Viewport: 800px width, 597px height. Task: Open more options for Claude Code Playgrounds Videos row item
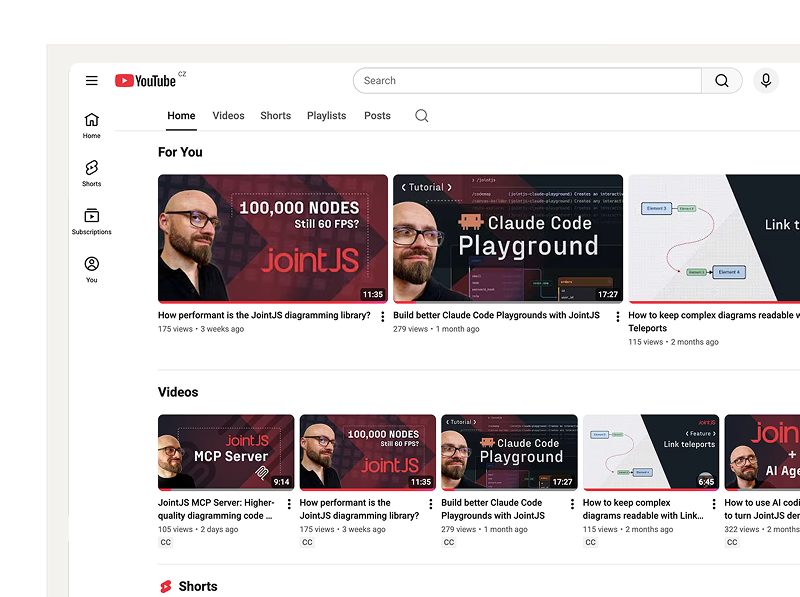coord(572,504)
